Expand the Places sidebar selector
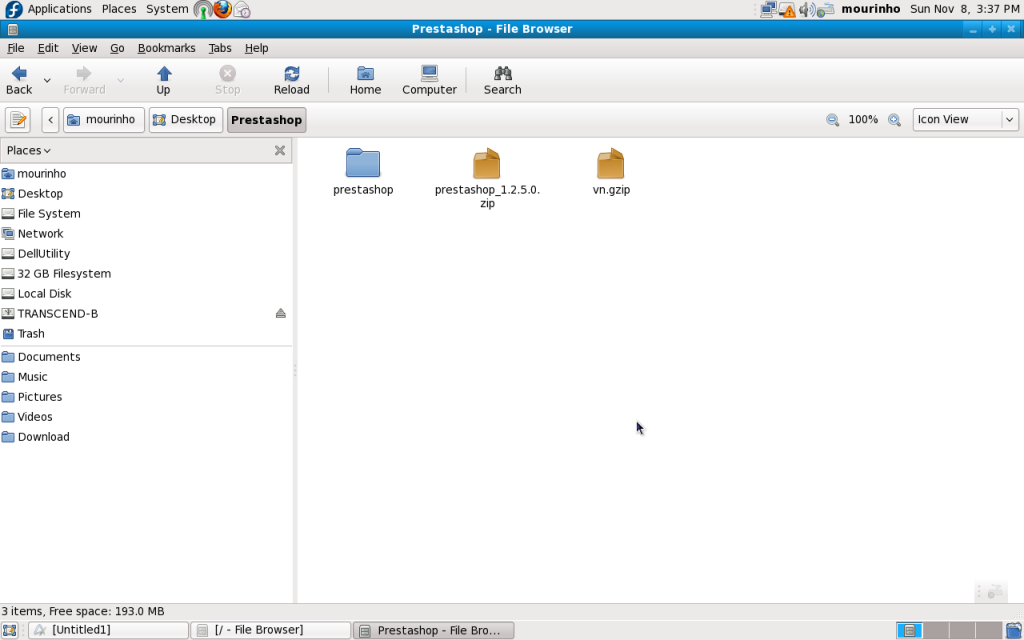The image size is (1024, 640). click(29, 150)
